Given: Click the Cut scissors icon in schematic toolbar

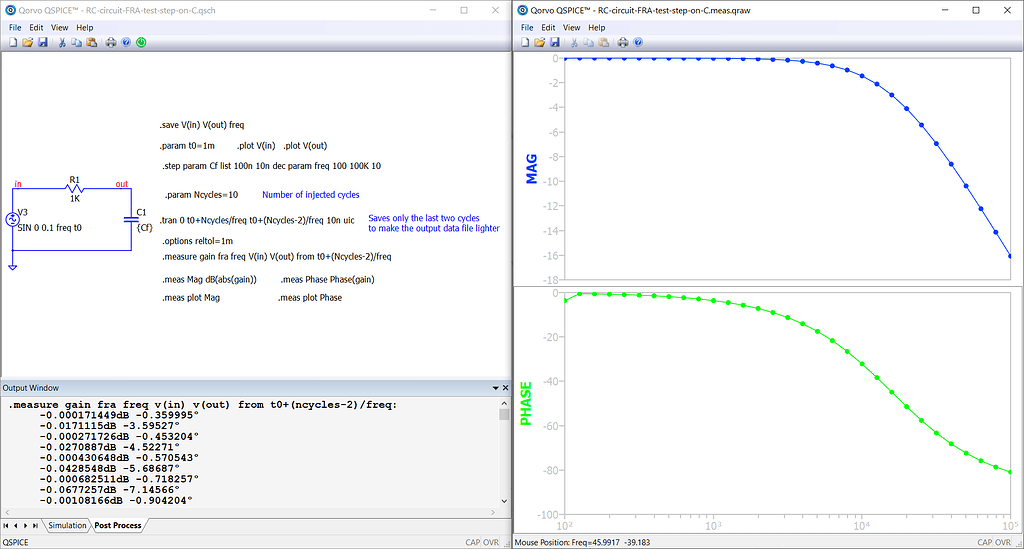Looking at the screenshot, I should tap(62, 43).
